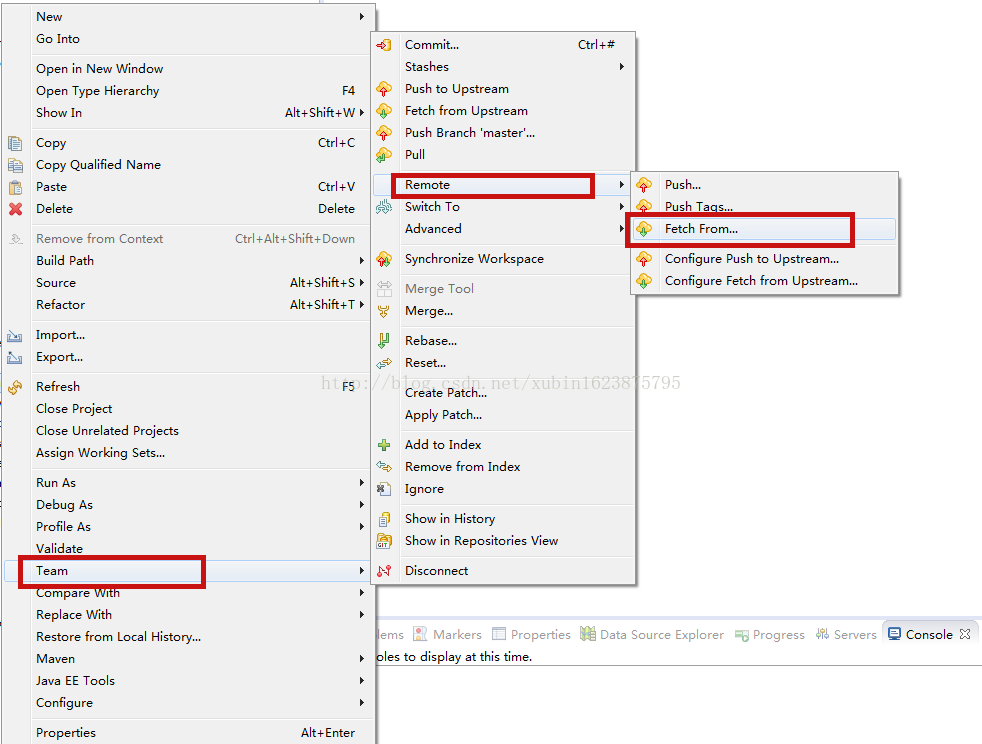The image size is (982, 744).
Task: Click the Remove from Index icon
Action: pyautogui.click(x=384, y=467)
